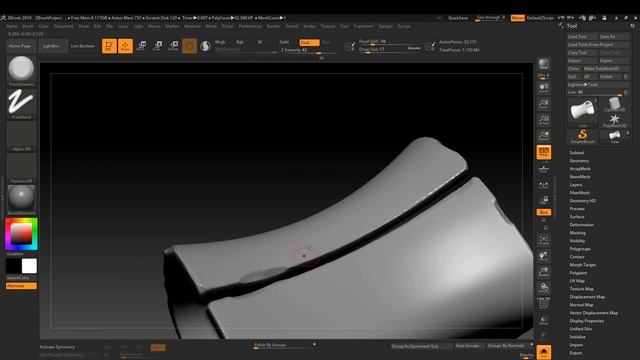640x360 pixels.
Task: Click the Local Symmetry L.Sym icon
Action: [544, 185]
